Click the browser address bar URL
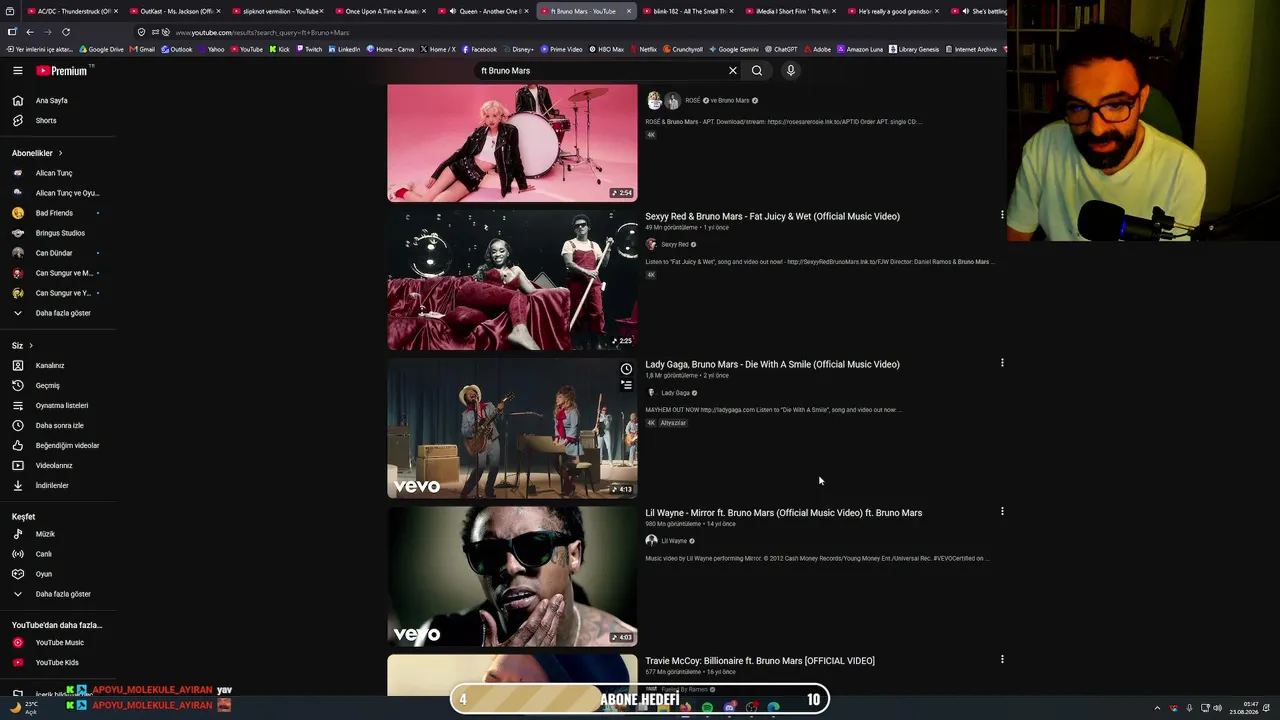 coord(262,32)
